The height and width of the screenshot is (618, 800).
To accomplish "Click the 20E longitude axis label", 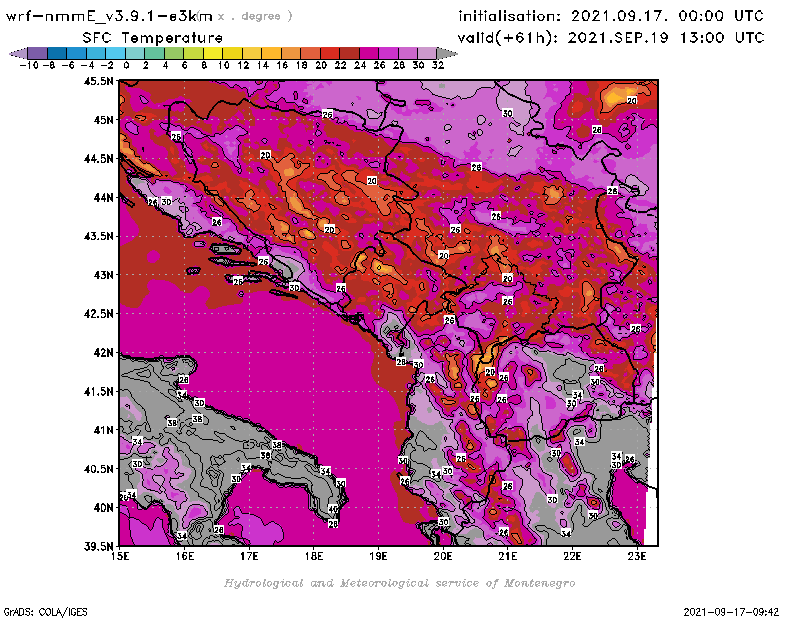I will (x=443, y=557).
